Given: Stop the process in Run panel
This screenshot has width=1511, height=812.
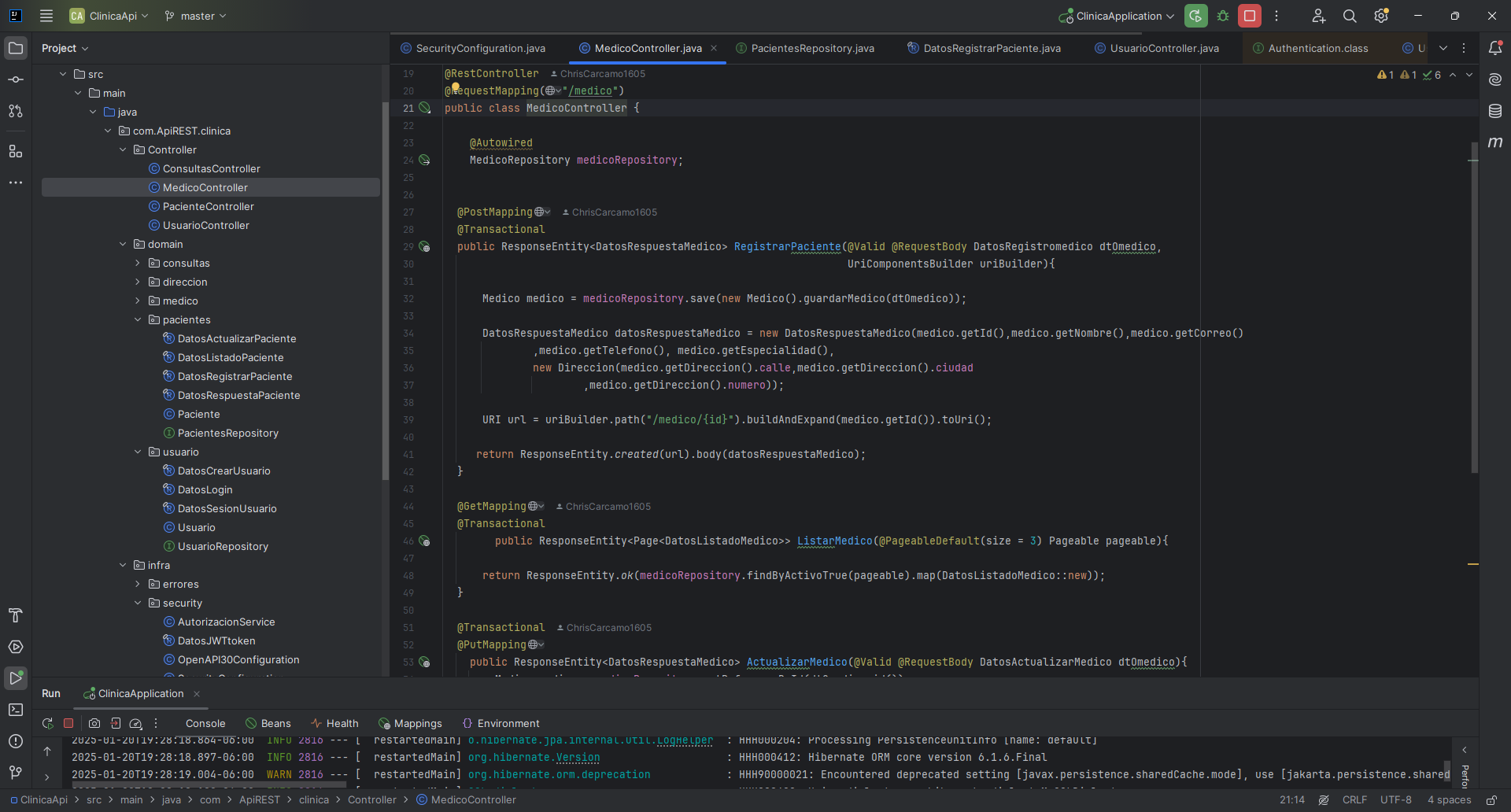Looking at the screenshot, I should pyautogui.click(x=68, y=723).
